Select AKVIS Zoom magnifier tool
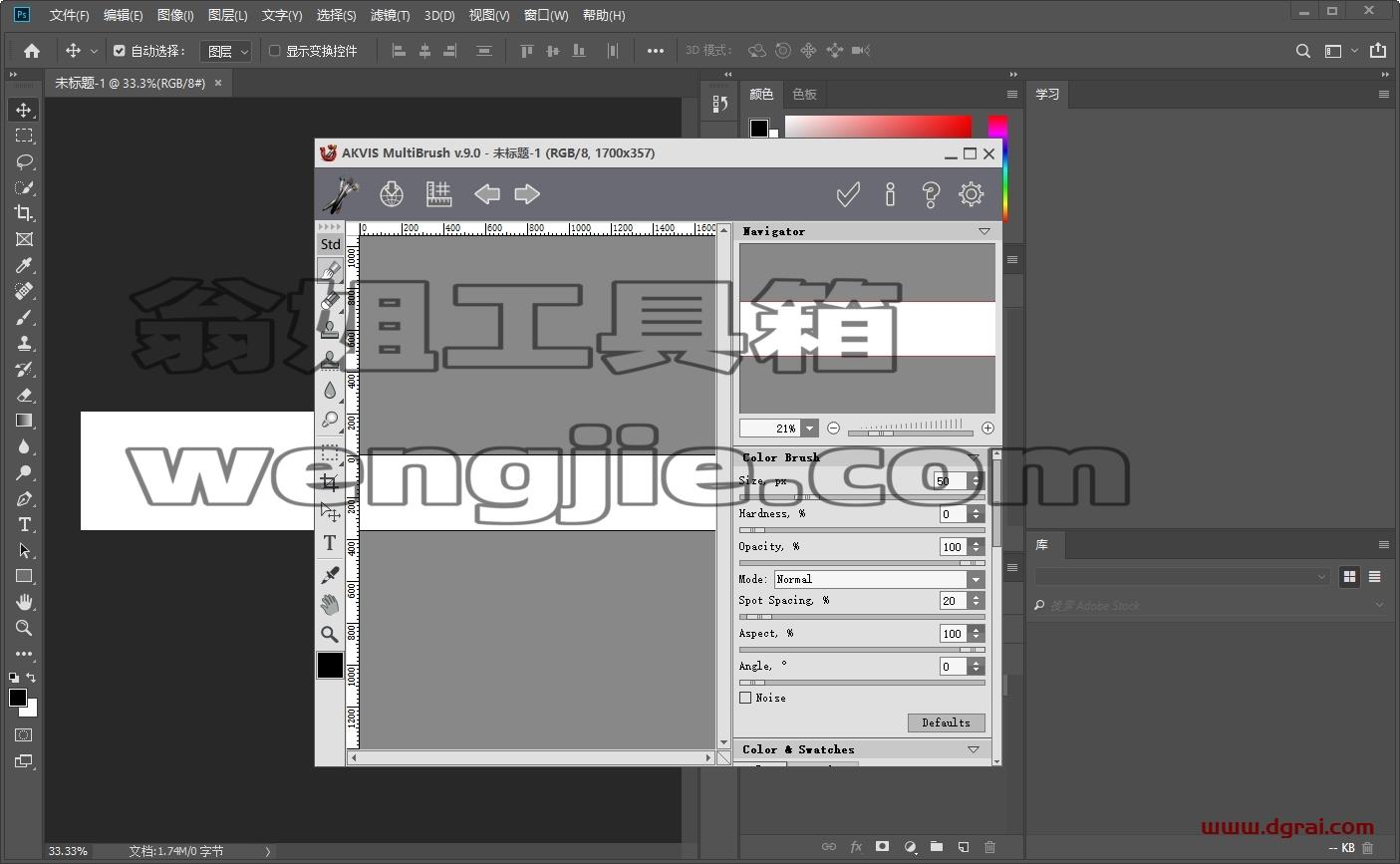1400x864 pixels. pyautogui.click(x=330, y=634)
